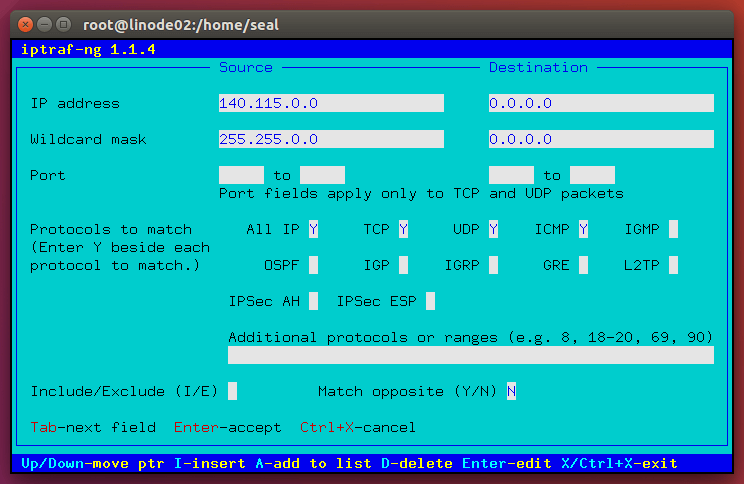Select the Destination wildcard mask field

coord(600,139)
